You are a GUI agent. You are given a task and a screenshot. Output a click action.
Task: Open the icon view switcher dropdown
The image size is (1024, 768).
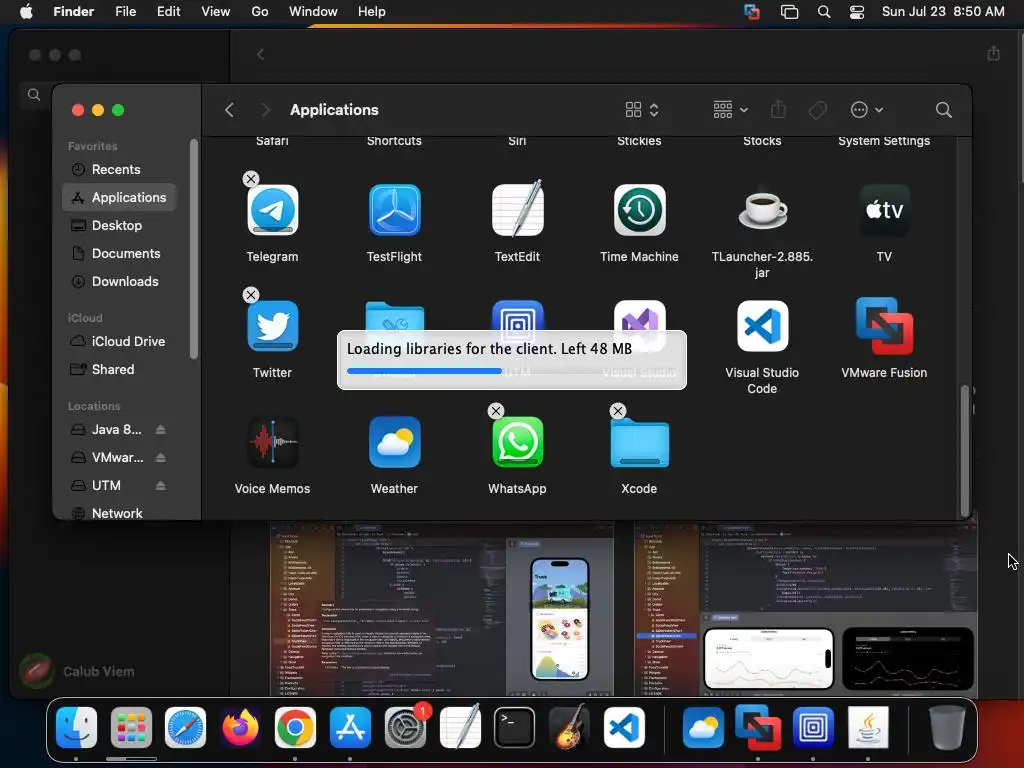click(x=642, y=110)
